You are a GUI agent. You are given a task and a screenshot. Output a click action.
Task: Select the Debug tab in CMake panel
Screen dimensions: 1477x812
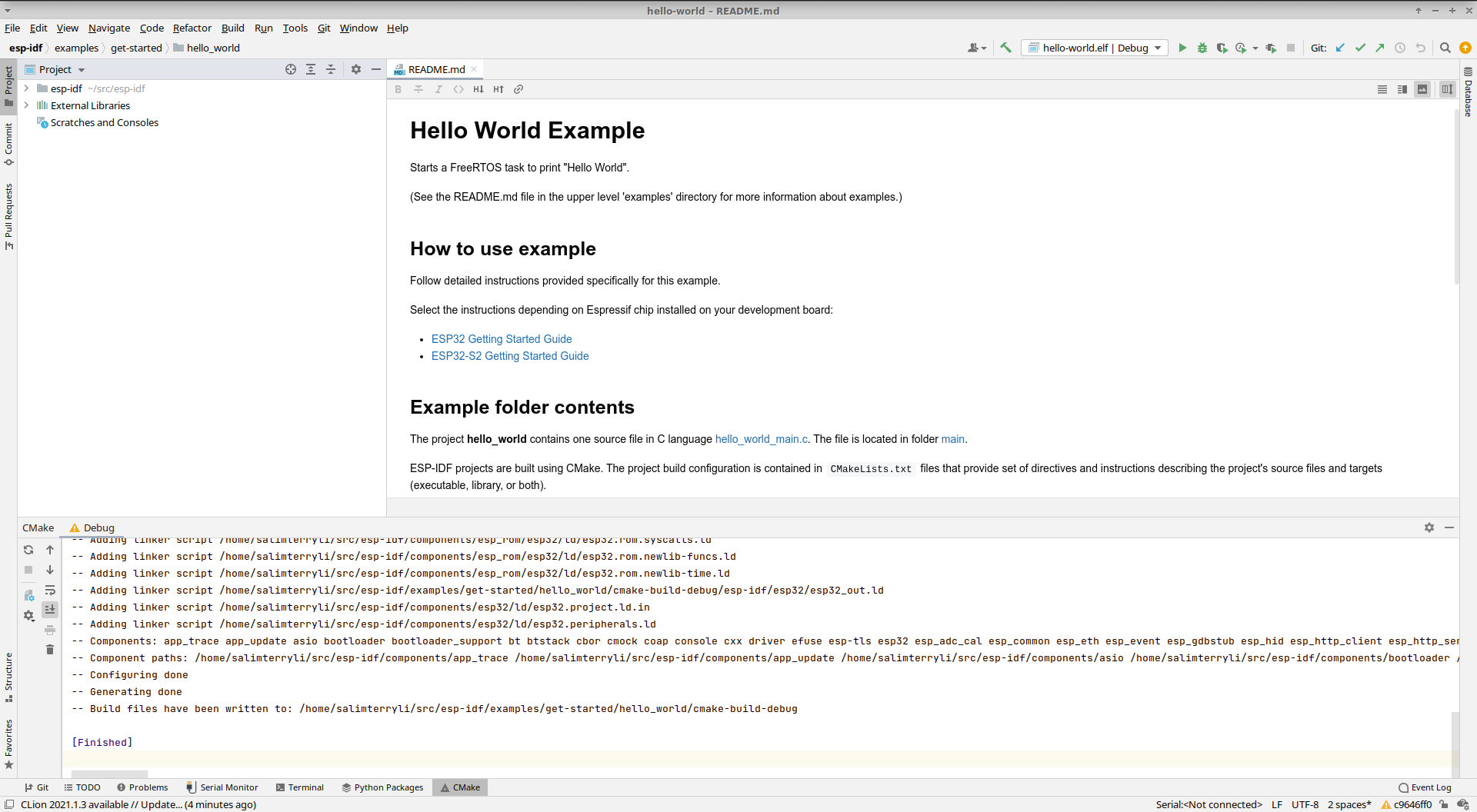click(x=92, y=527)
